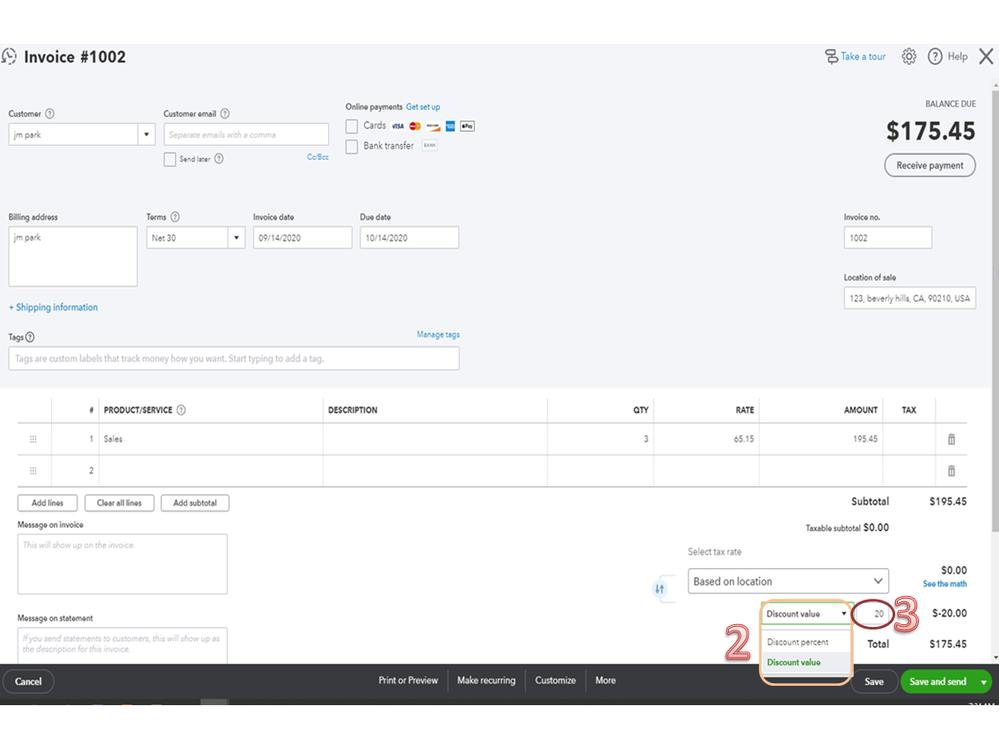Click the Terms help icon
Viewport: 999px width, 749px height.
pyautogui.click(x=175, y=217)
